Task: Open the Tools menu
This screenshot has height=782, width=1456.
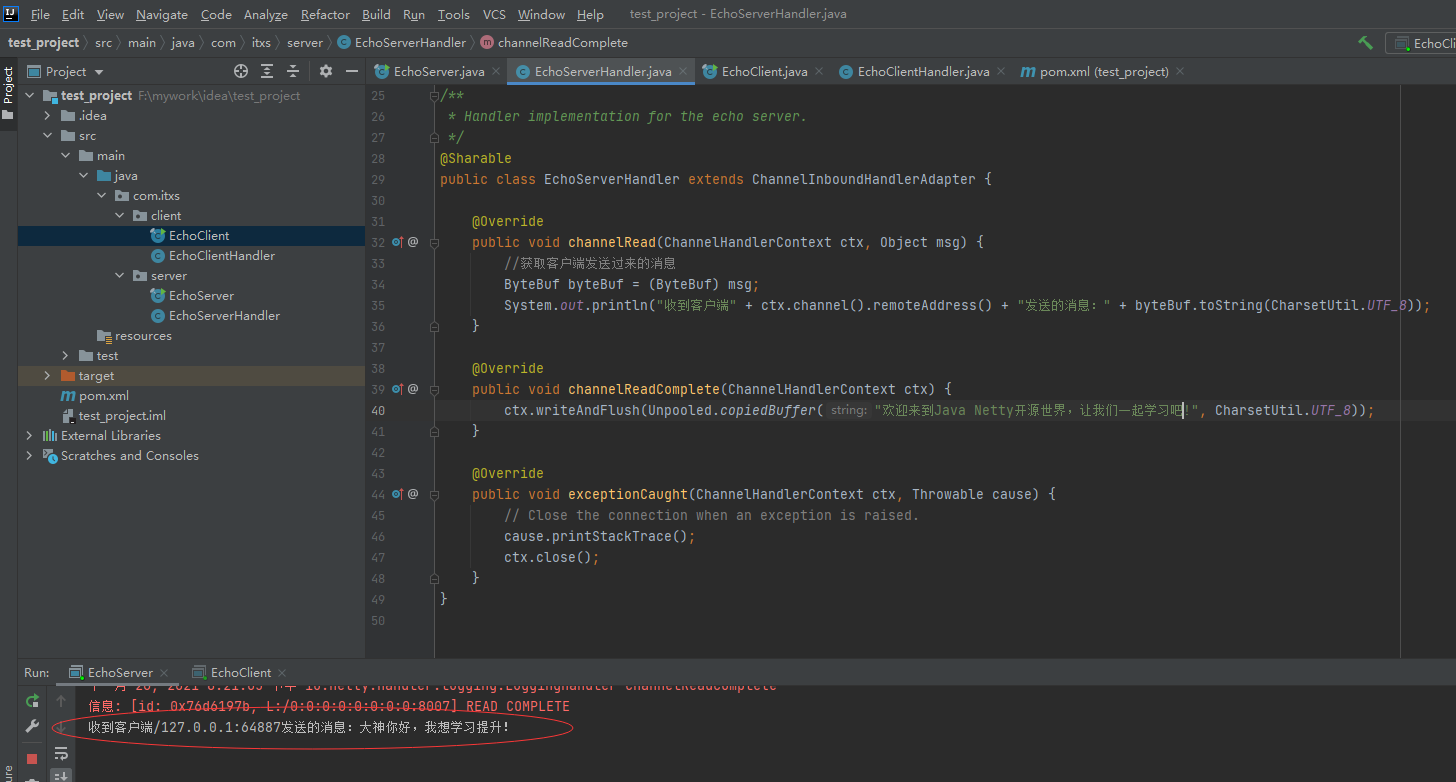Action: coord(453,15)
